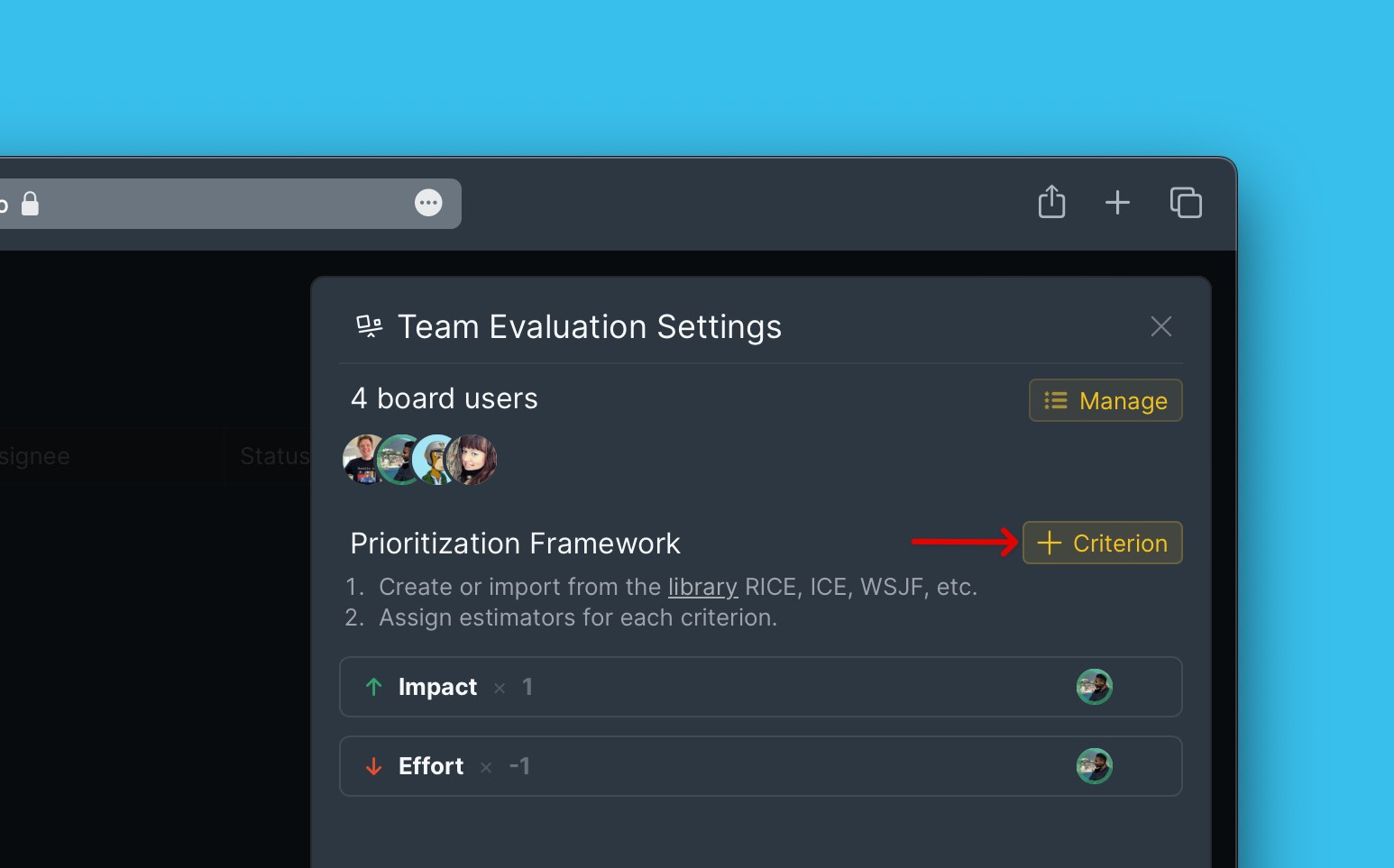This screenshot has width=1394, height=868.
Task: Click the estimator avatar on Impact row
Action: pos(1095,687)
